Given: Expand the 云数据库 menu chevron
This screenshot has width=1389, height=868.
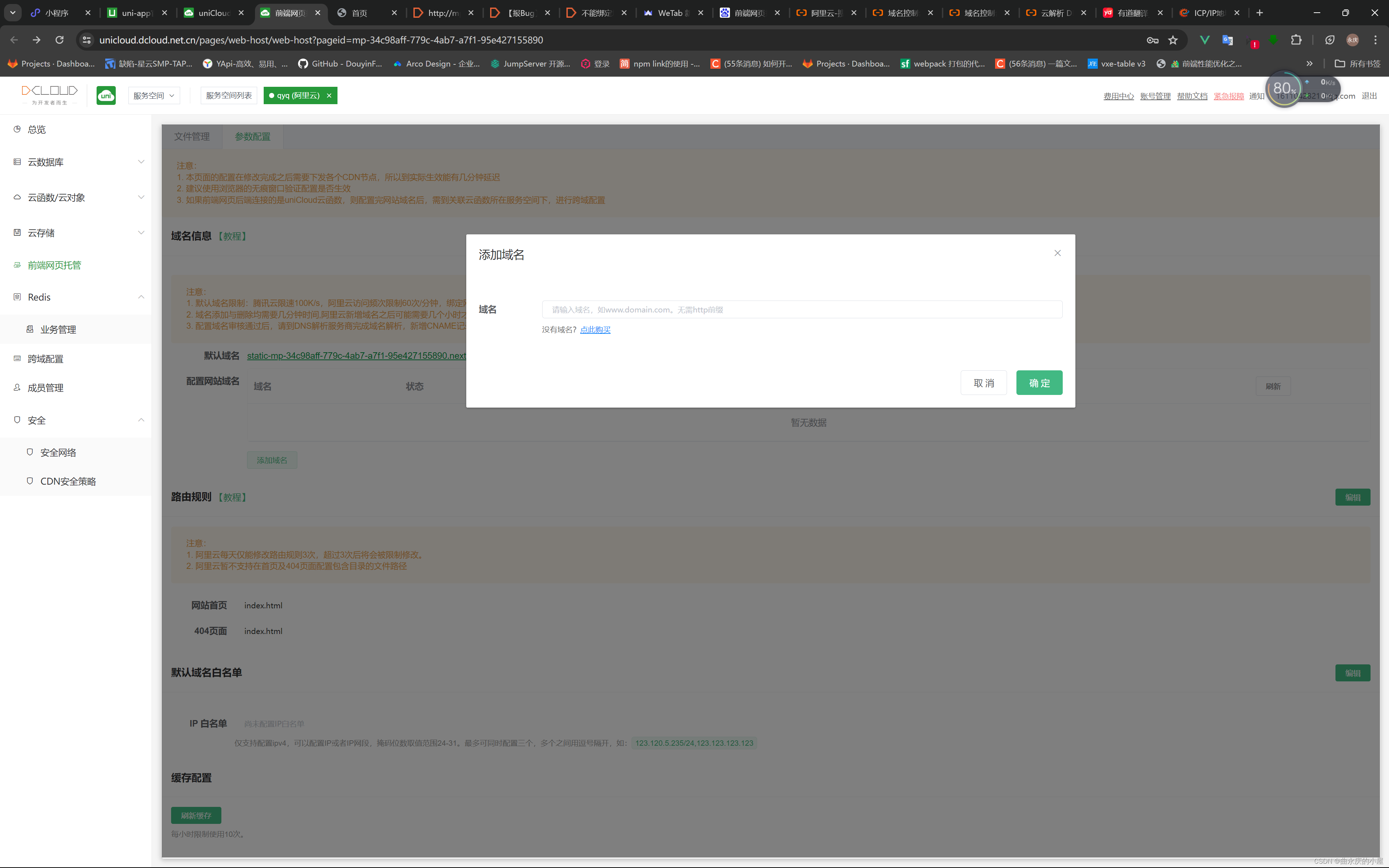Looking at the screenshot, I should 141,162.
